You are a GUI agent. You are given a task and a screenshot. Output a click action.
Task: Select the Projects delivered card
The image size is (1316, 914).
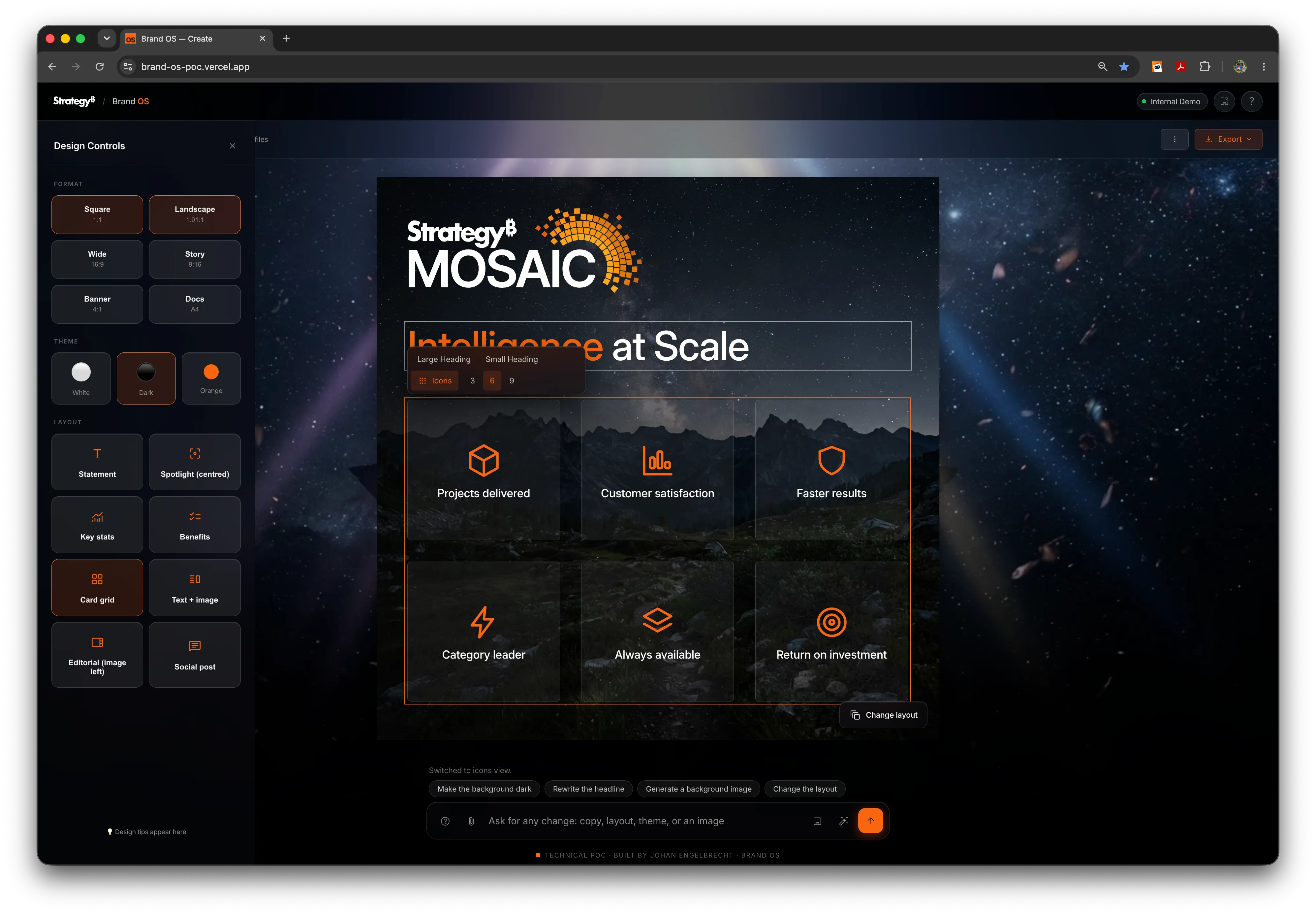pos(484,470)
